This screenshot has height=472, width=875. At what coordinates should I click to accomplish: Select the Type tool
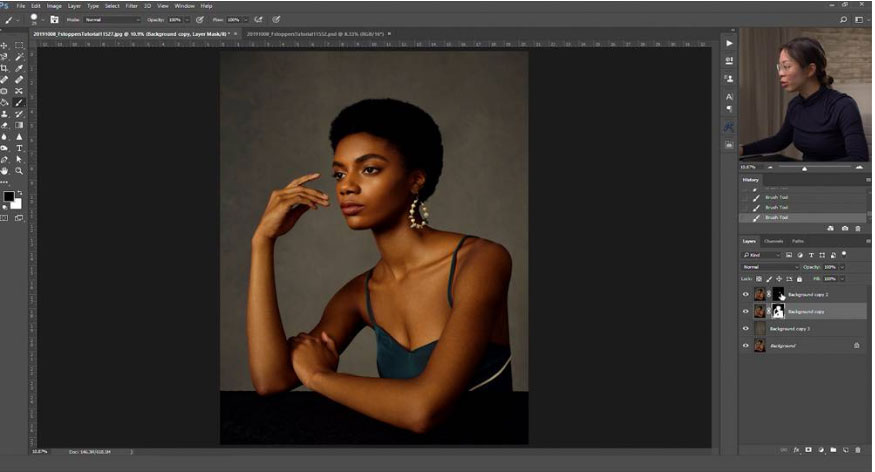click(x=19, y=148)
